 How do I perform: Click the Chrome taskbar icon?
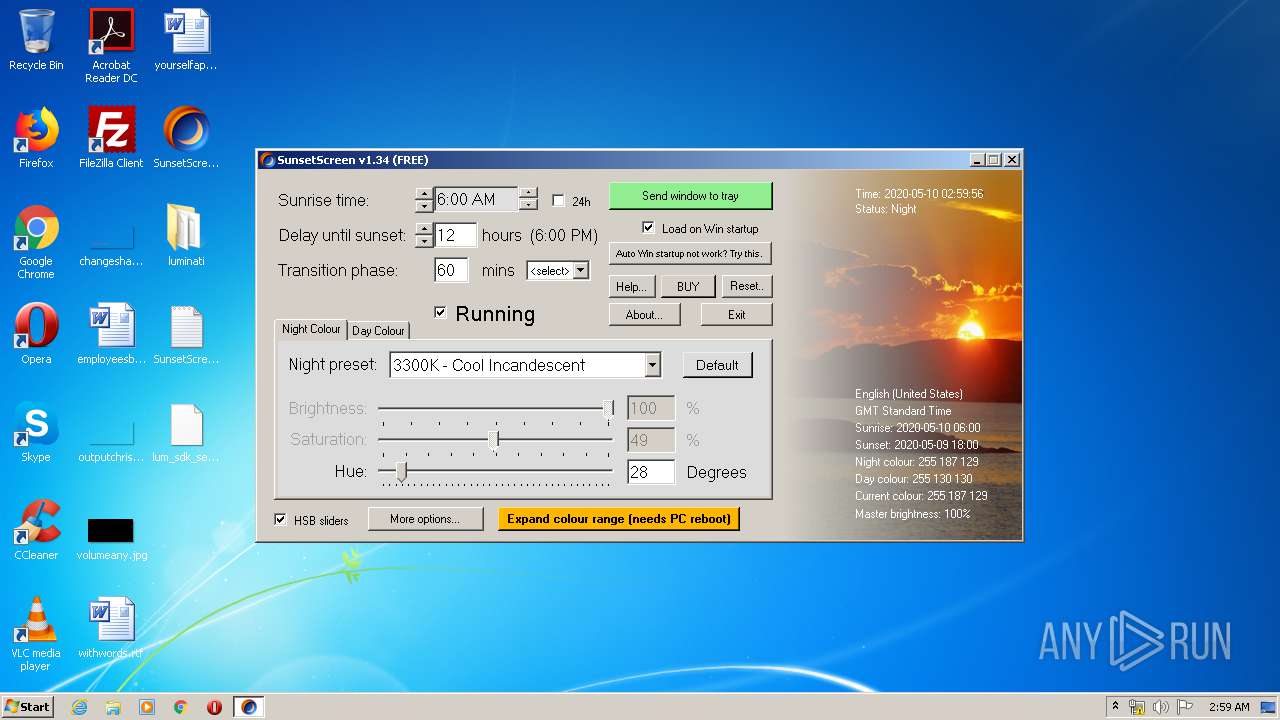(x=181, y=707)
